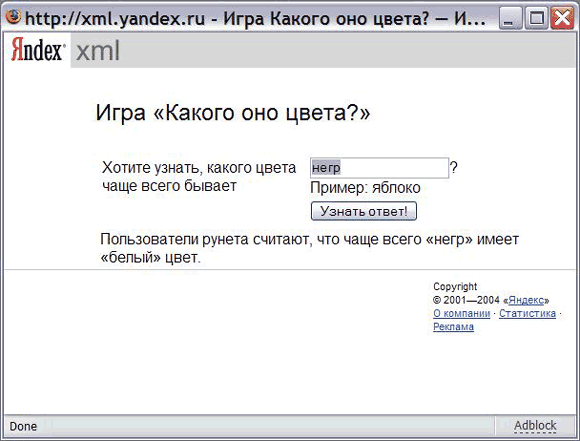The image size is (580, 441).
Task: Click the window title bar text
Action: pos(255,18)
